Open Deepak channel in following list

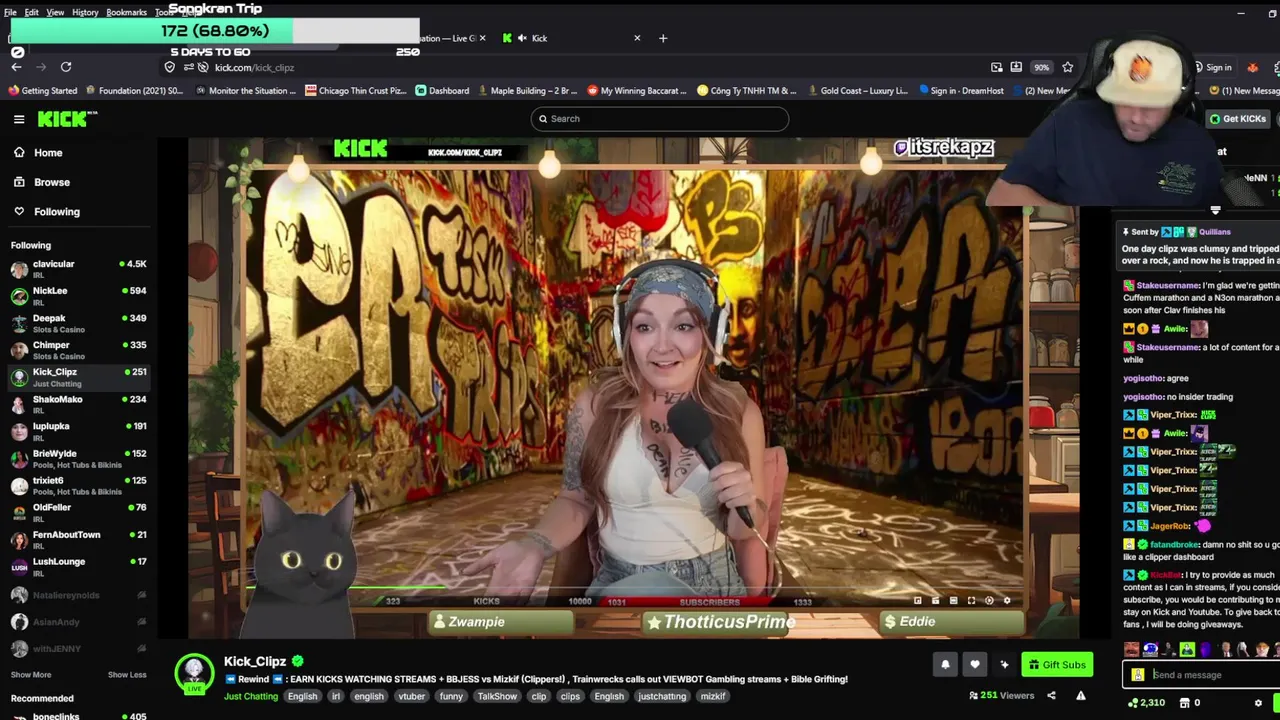click(78, 323)
